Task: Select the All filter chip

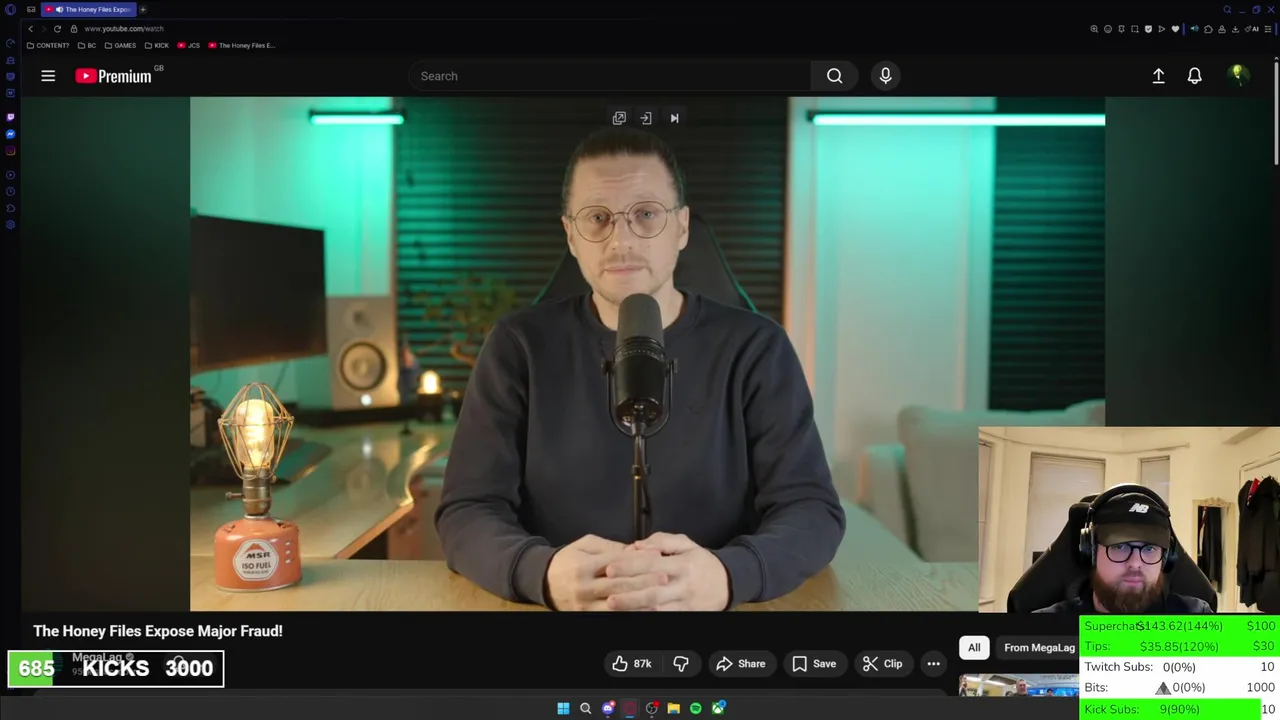Action: click(974, 648)
